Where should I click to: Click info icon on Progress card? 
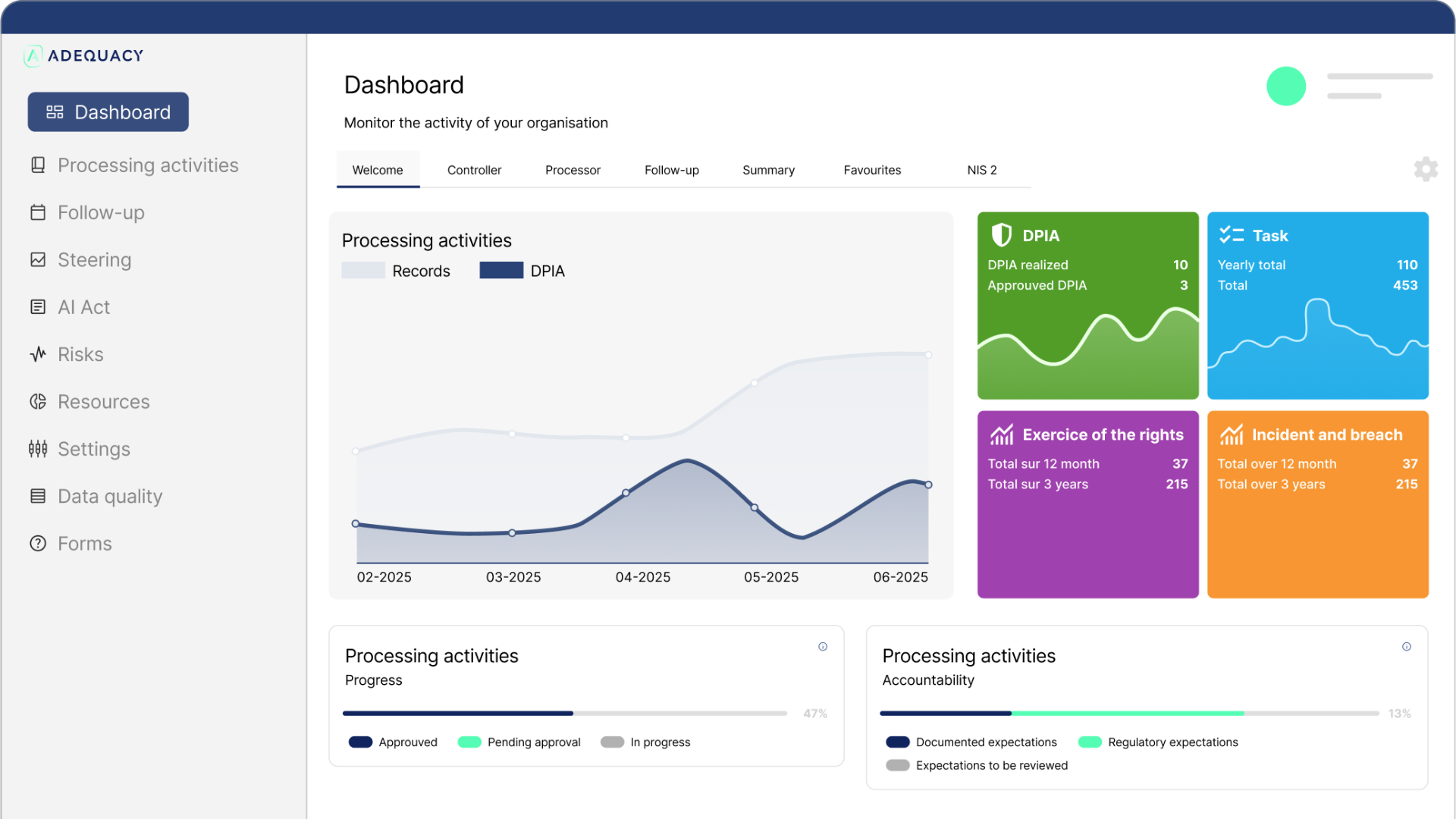click(x=823, y=647)
